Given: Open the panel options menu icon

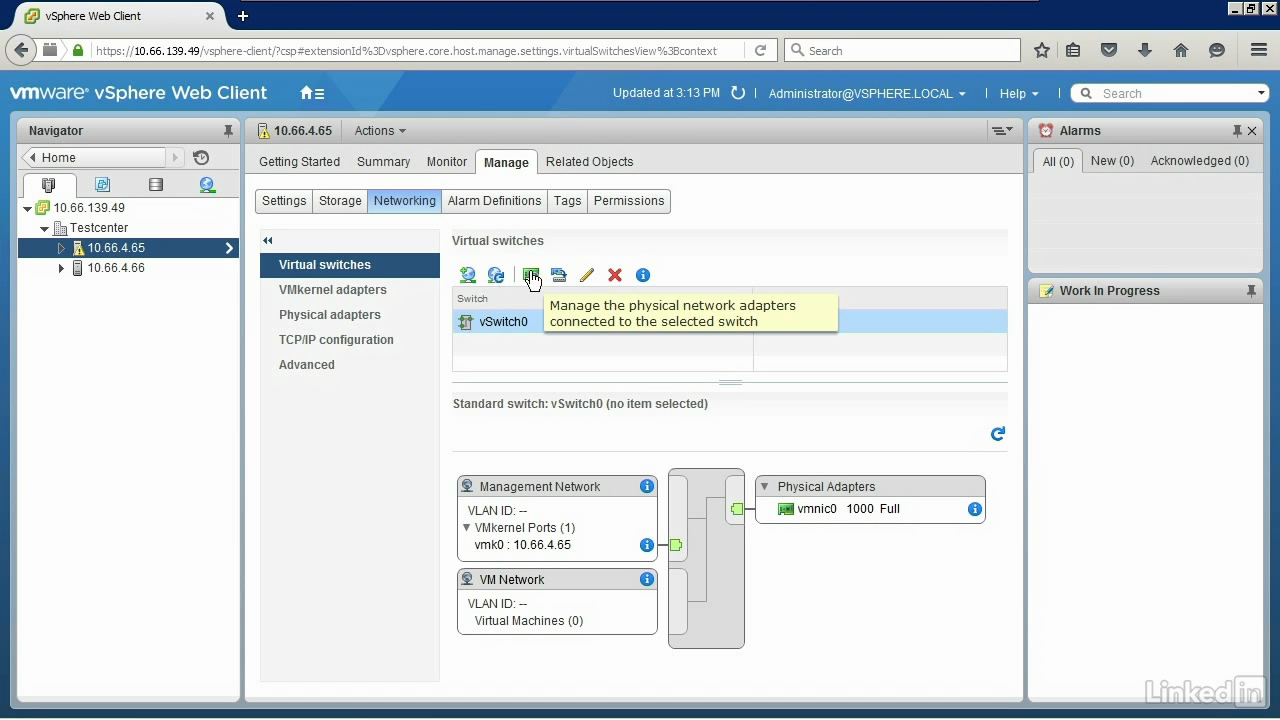Looking at the screenshot, I should click(x=1001, y=131).
